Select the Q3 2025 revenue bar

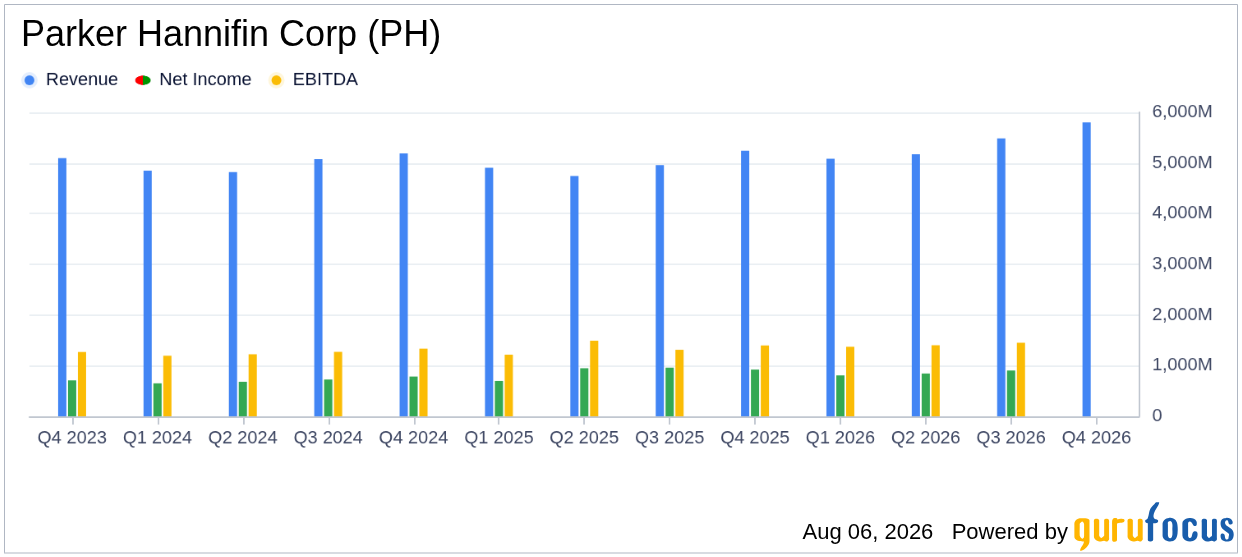660,290
